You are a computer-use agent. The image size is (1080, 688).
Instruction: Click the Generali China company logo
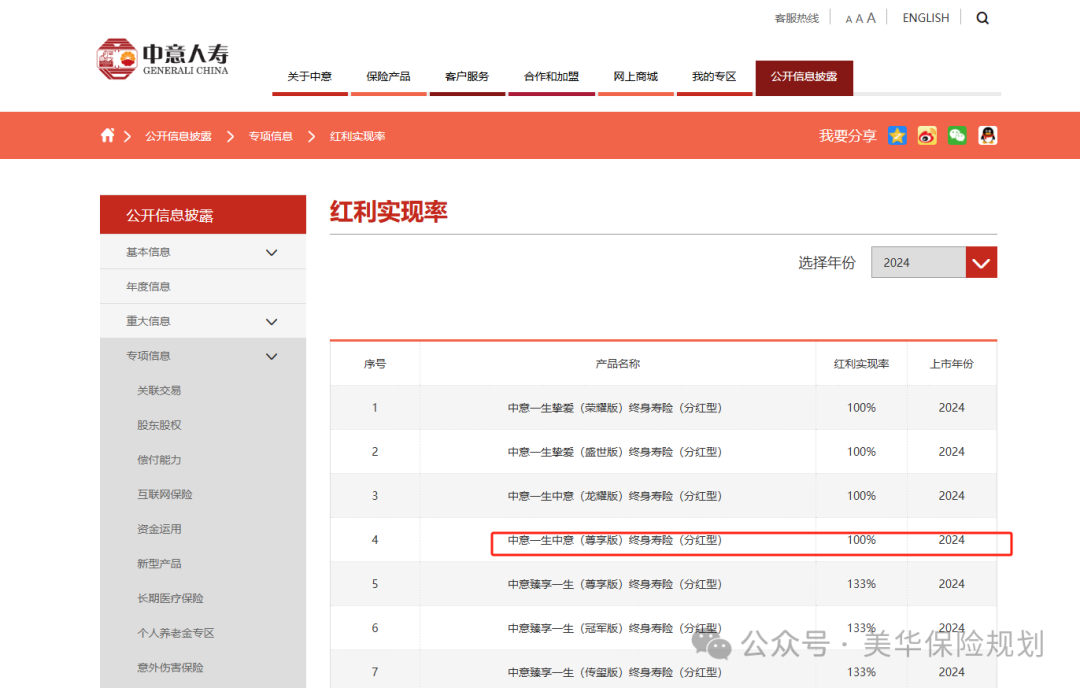[162, 58]
